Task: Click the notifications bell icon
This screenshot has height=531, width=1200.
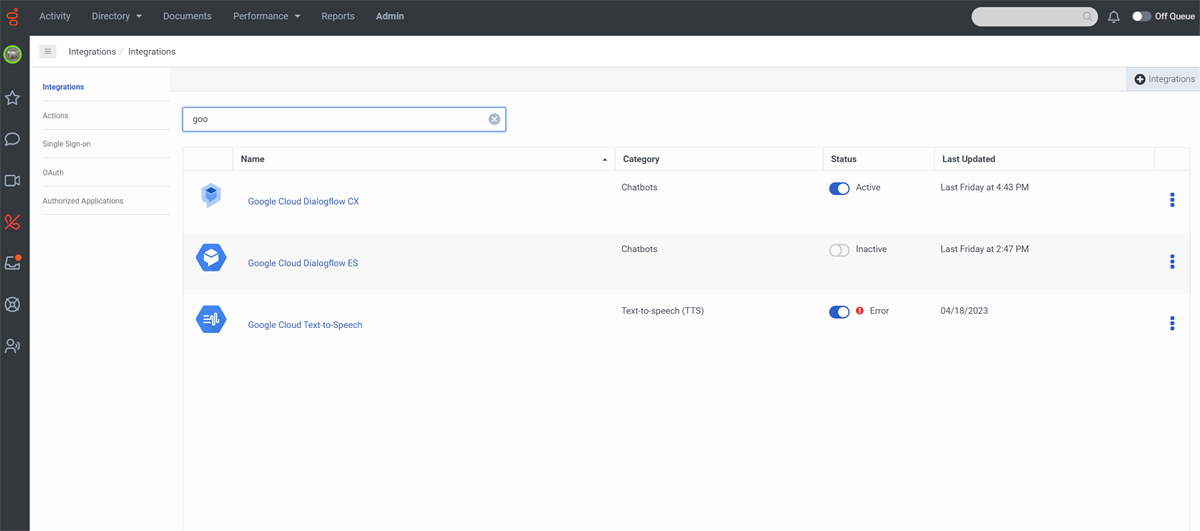Action: (x=1114, y=17)
